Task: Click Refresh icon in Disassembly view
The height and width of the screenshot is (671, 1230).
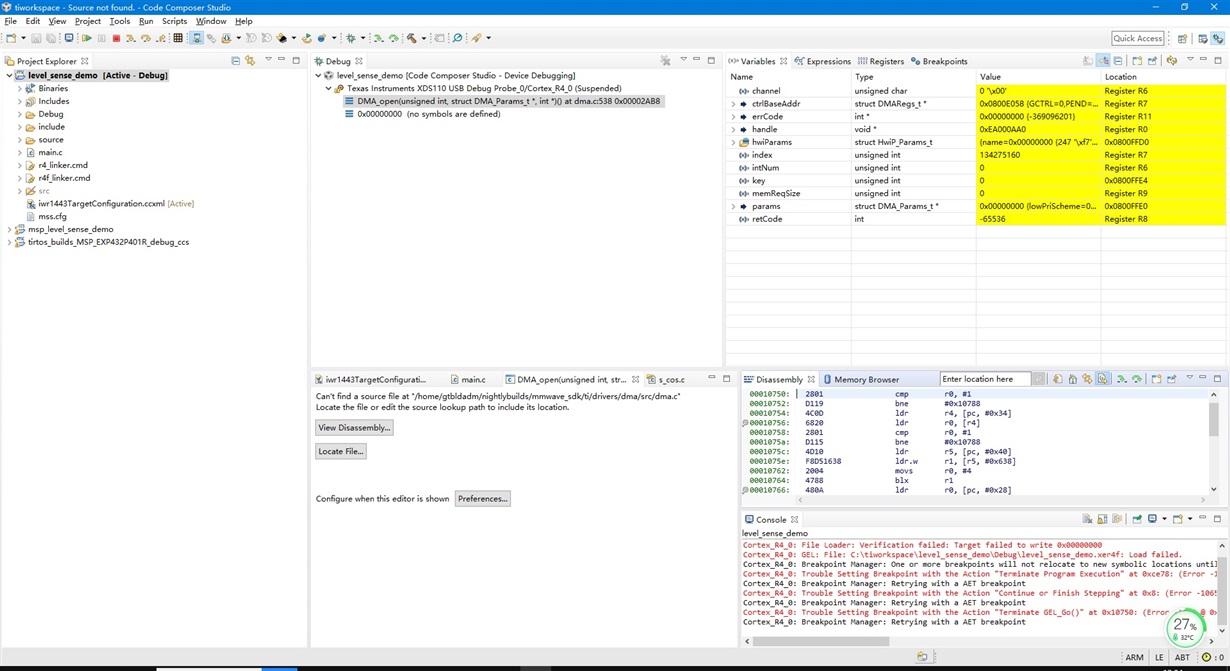Action: [x=1057, y=380]
